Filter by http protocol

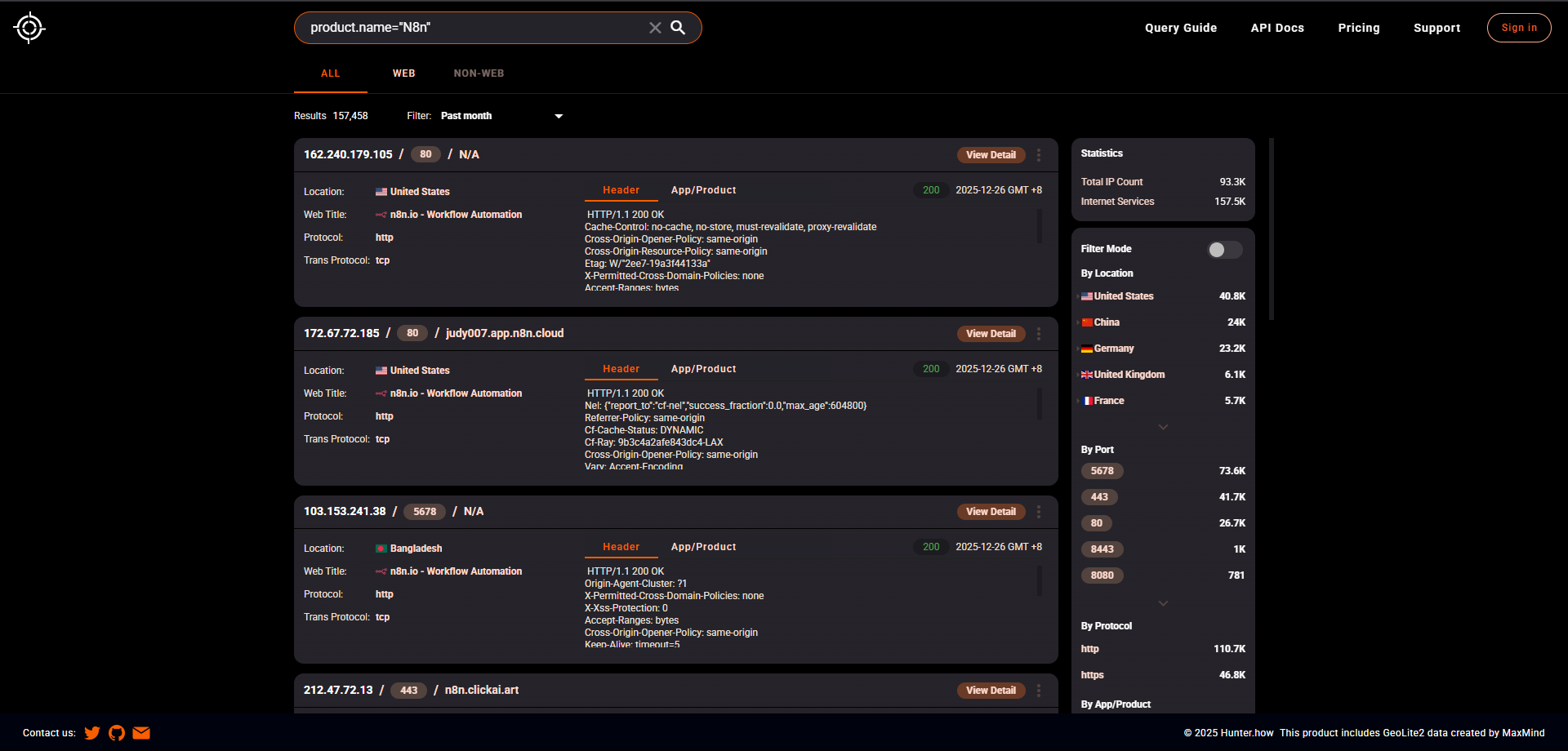pyautogui.click(x=1089, y=649)
